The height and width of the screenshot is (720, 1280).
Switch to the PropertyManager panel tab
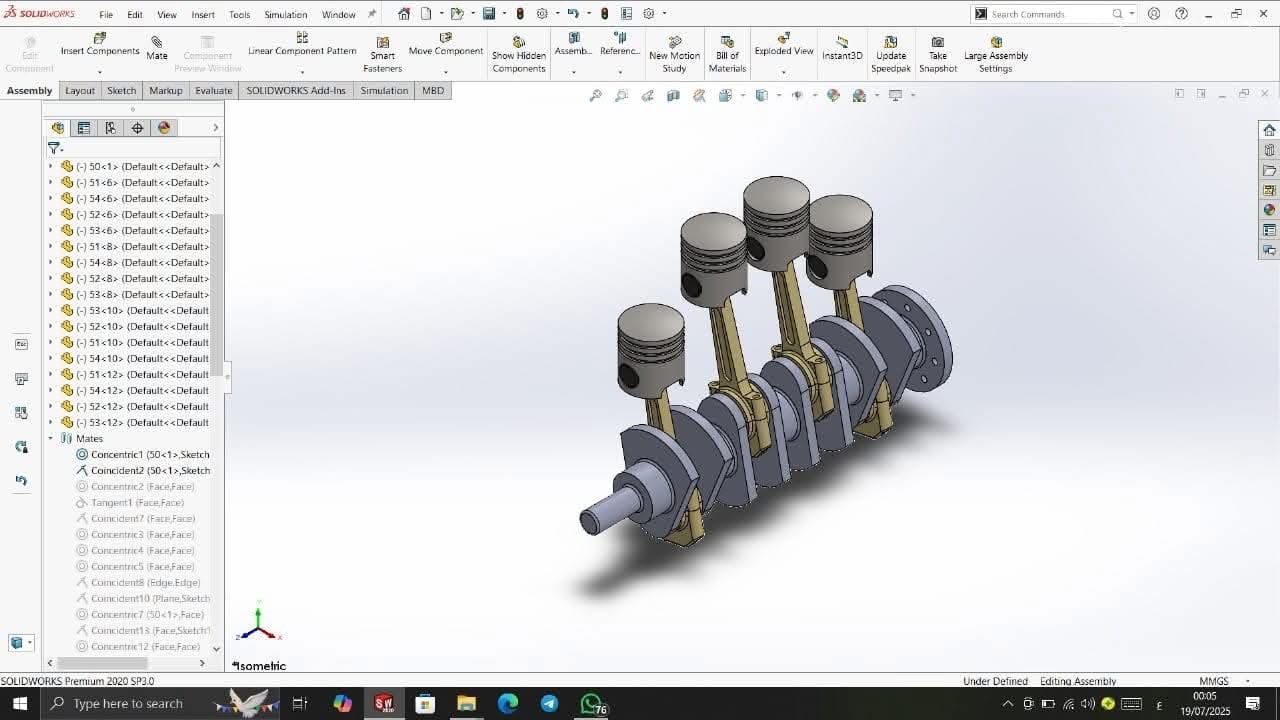pyautogui.click(x=84, y=127)
